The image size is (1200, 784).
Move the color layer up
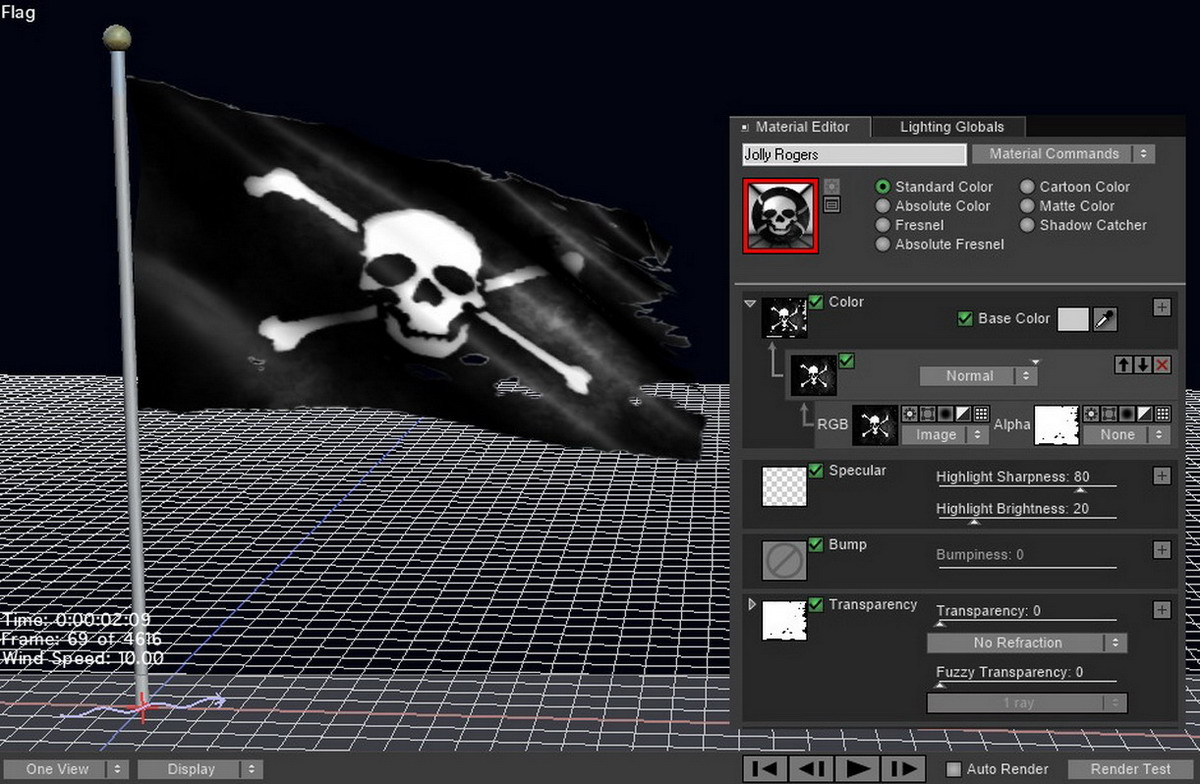tap(1123, 366)
